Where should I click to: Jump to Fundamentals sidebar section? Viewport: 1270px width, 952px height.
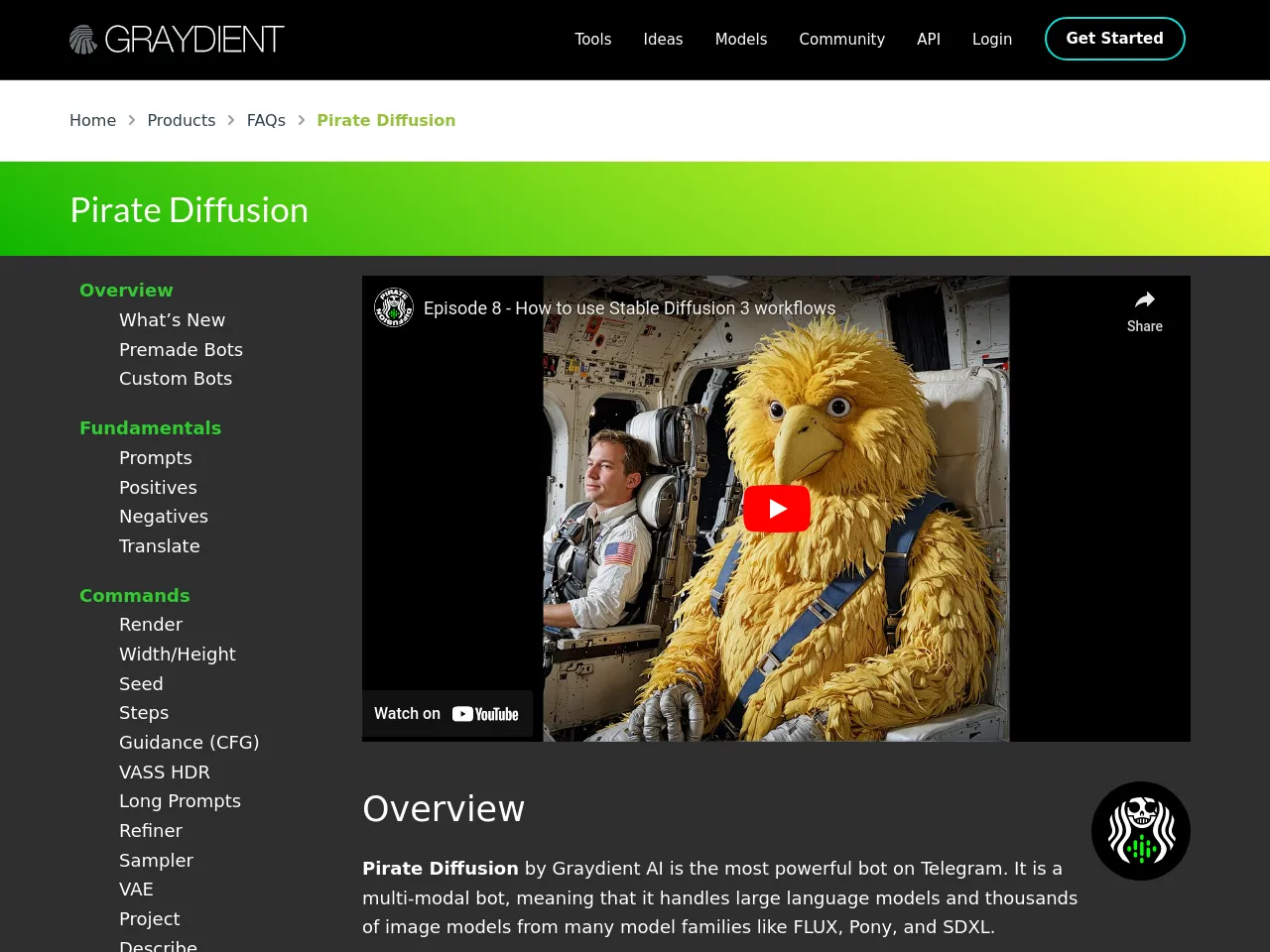[150, 428]
